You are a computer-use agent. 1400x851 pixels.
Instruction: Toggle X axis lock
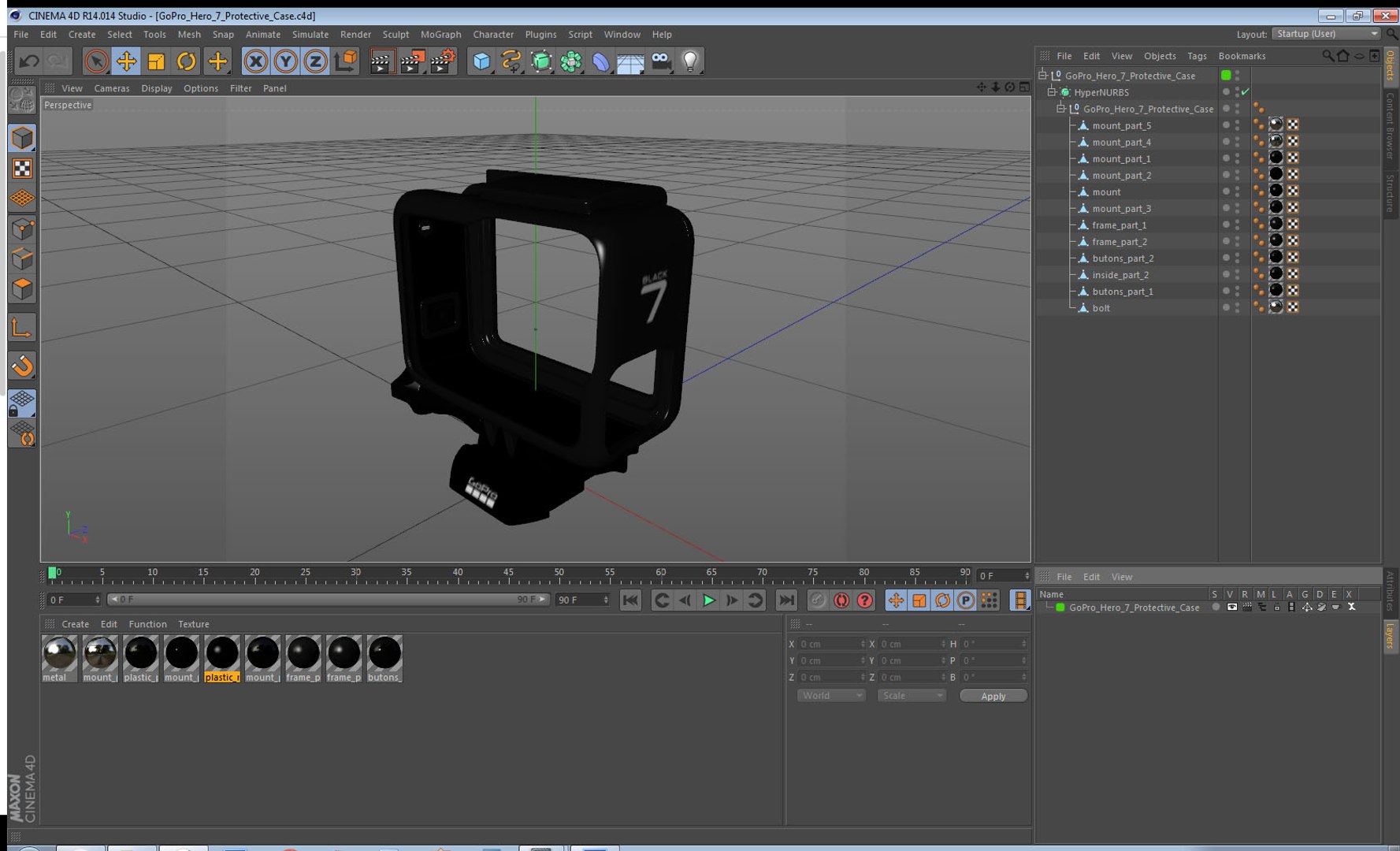click(x=255, y=61)
